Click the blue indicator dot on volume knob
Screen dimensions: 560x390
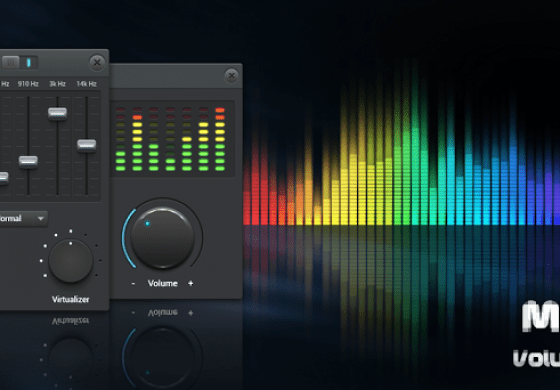(147, 224)
